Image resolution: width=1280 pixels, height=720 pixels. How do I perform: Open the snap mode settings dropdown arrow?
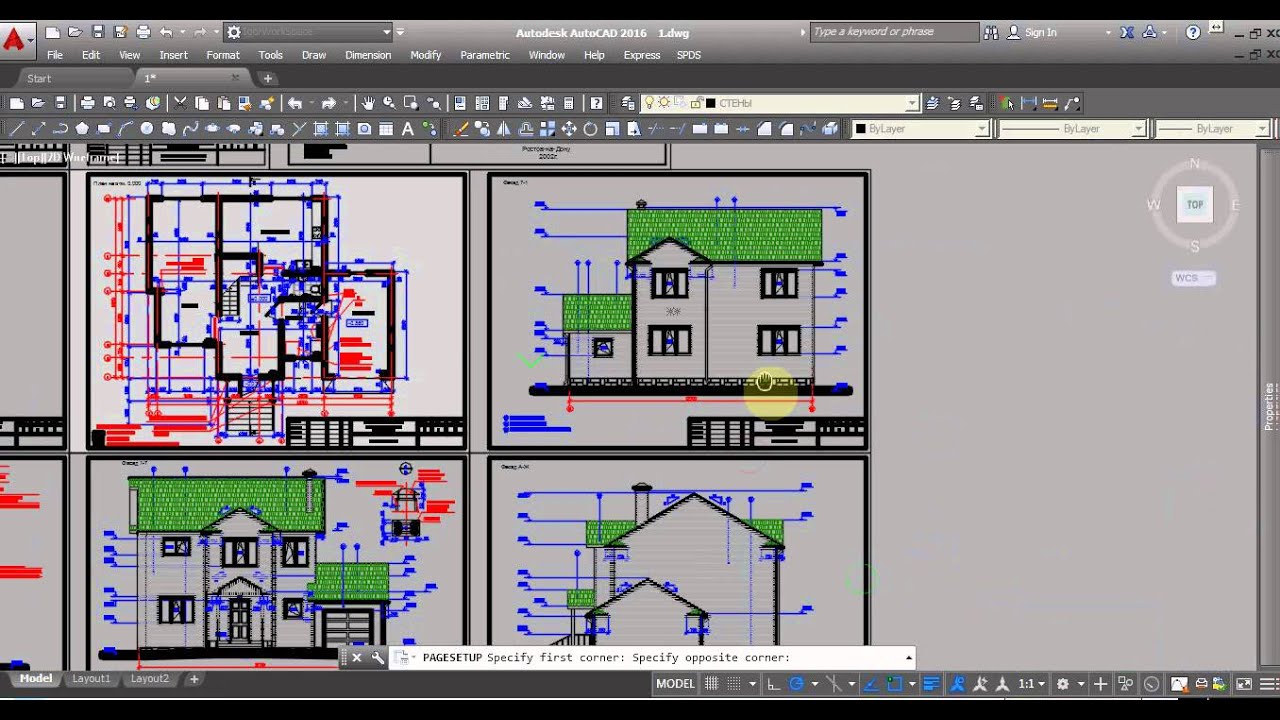752,684
